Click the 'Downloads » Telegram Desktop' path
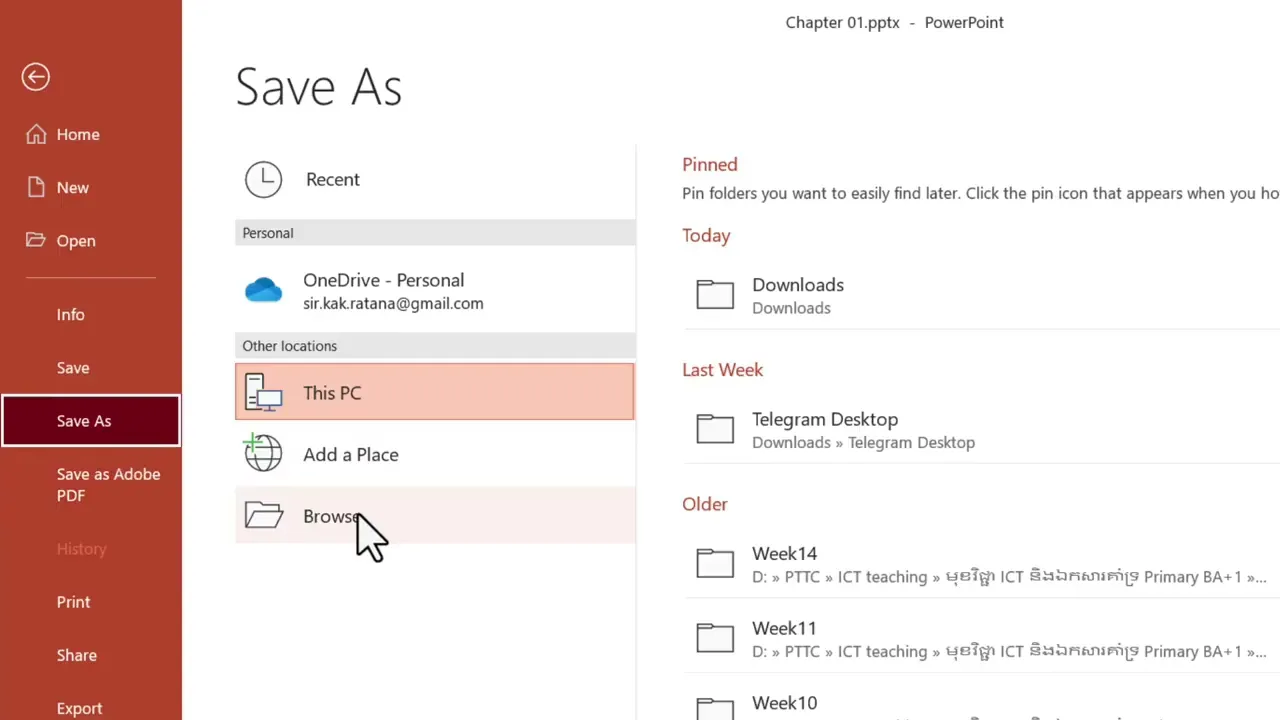Screen dimensions: 1280x720 pyautogui.click(x=863, y=442)
